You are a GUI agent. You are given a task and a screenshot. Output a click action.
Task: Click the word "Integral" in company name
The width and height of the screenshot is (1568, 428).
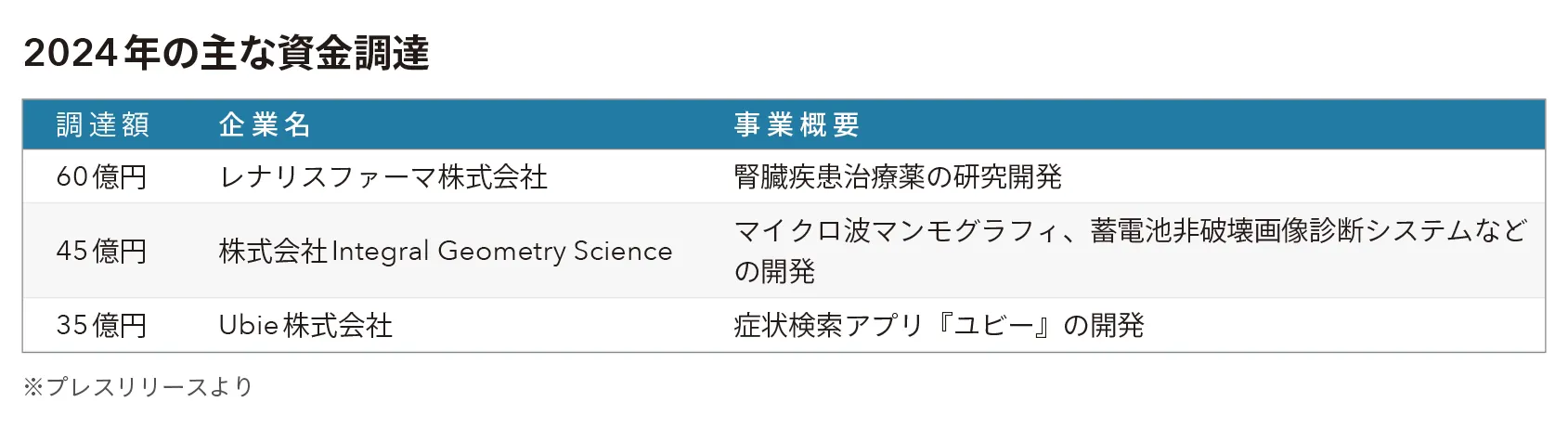click(380, 251)
